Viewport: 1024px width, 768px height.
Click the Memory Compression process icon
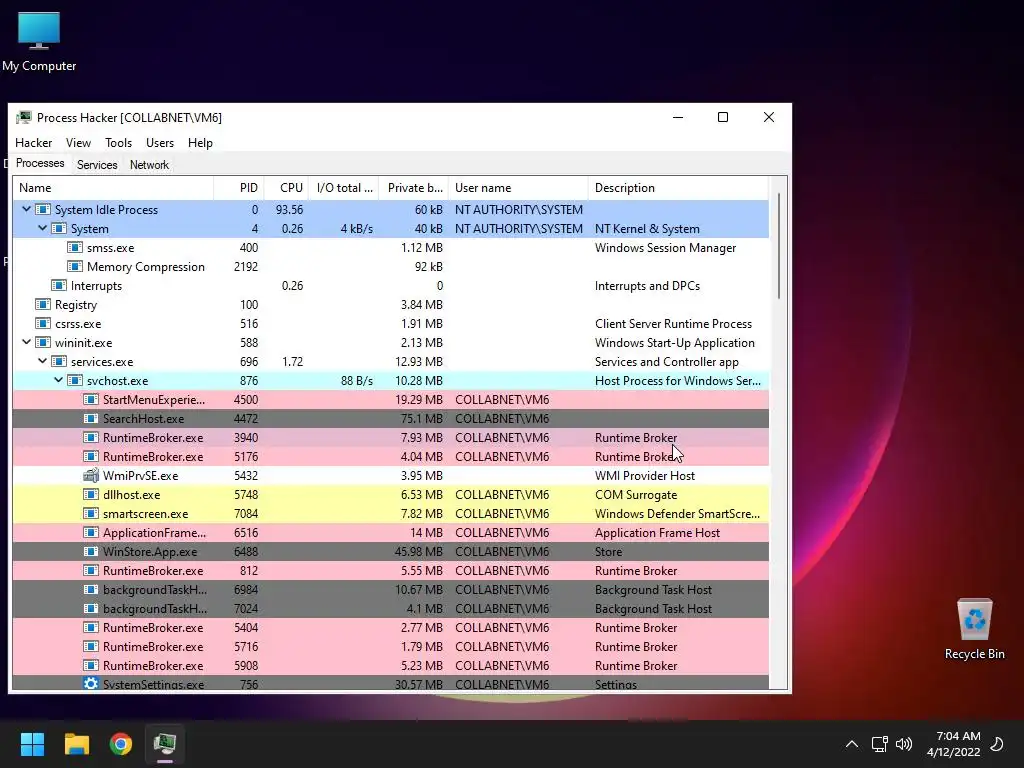75,266
